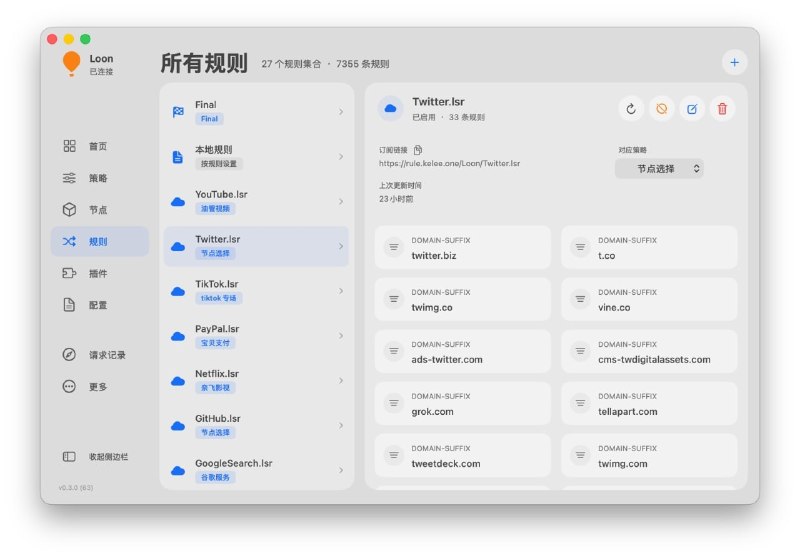
Task: Disable the Twitter.lsr rule set
Action: pos(661,109)
